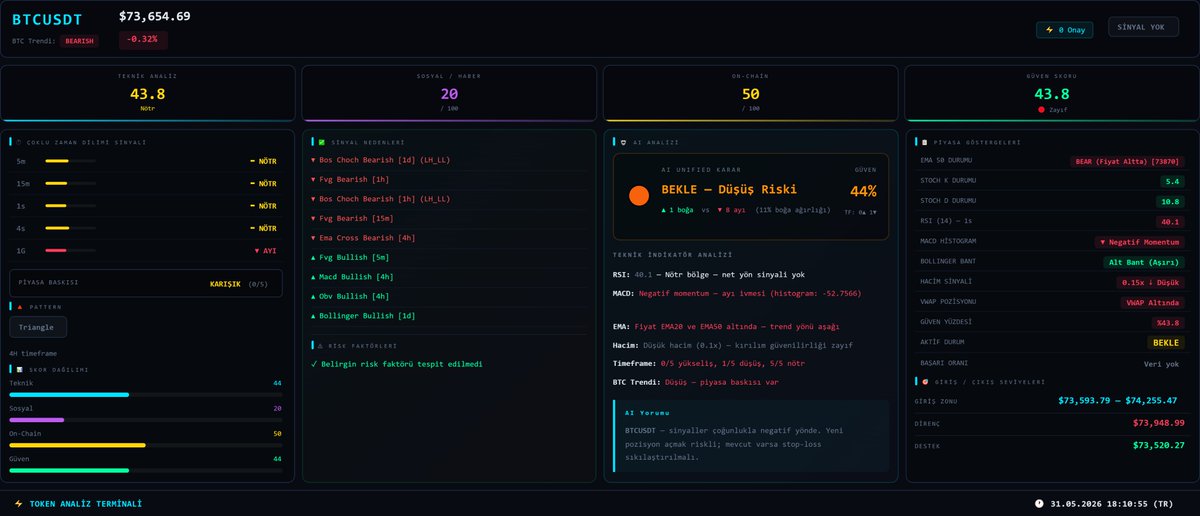Click the 44% güven value

click(x=863, y=191)
